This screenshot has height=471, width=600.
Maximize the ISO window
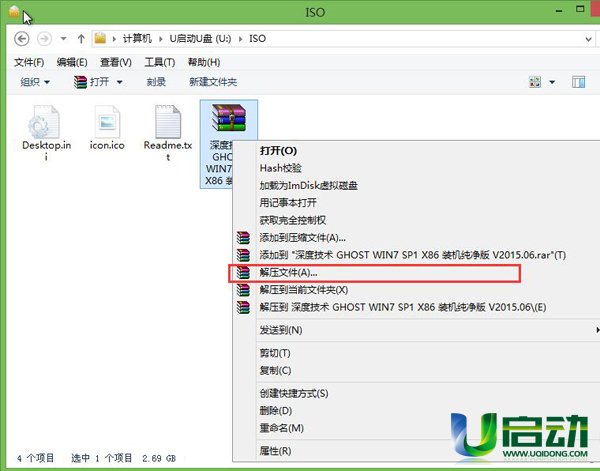[580, 9]
